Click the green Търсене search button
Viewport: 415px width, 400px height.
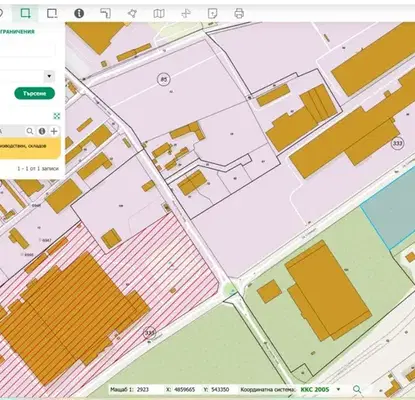(35, 93)
